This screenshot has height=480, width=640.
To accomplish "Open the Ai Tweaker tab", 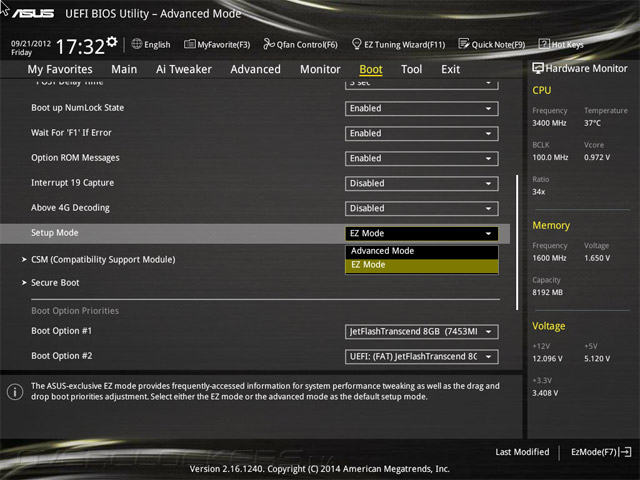I will (184, 69).
